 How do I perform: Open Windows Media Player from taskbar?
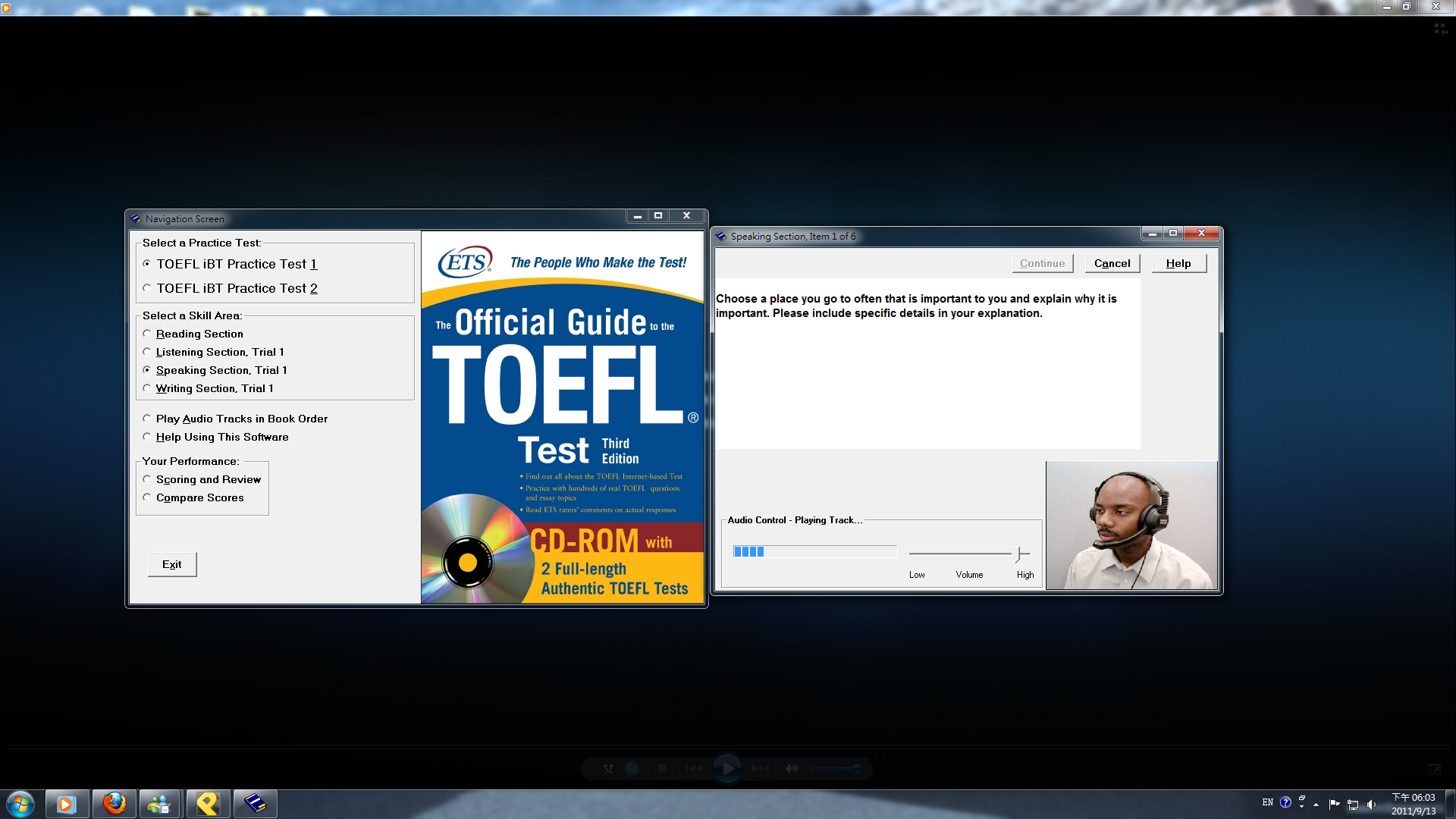point(67,804)
